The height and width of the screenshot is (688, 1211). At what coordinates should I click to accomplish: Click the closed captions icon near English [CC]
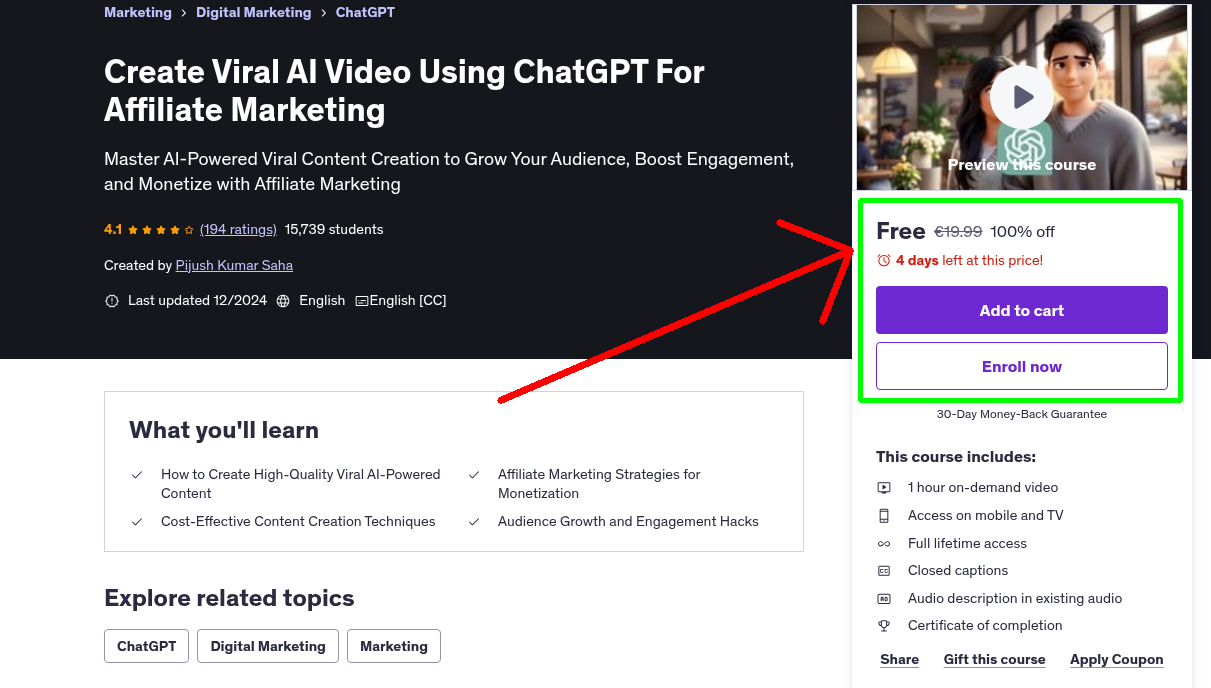point(362,300)
